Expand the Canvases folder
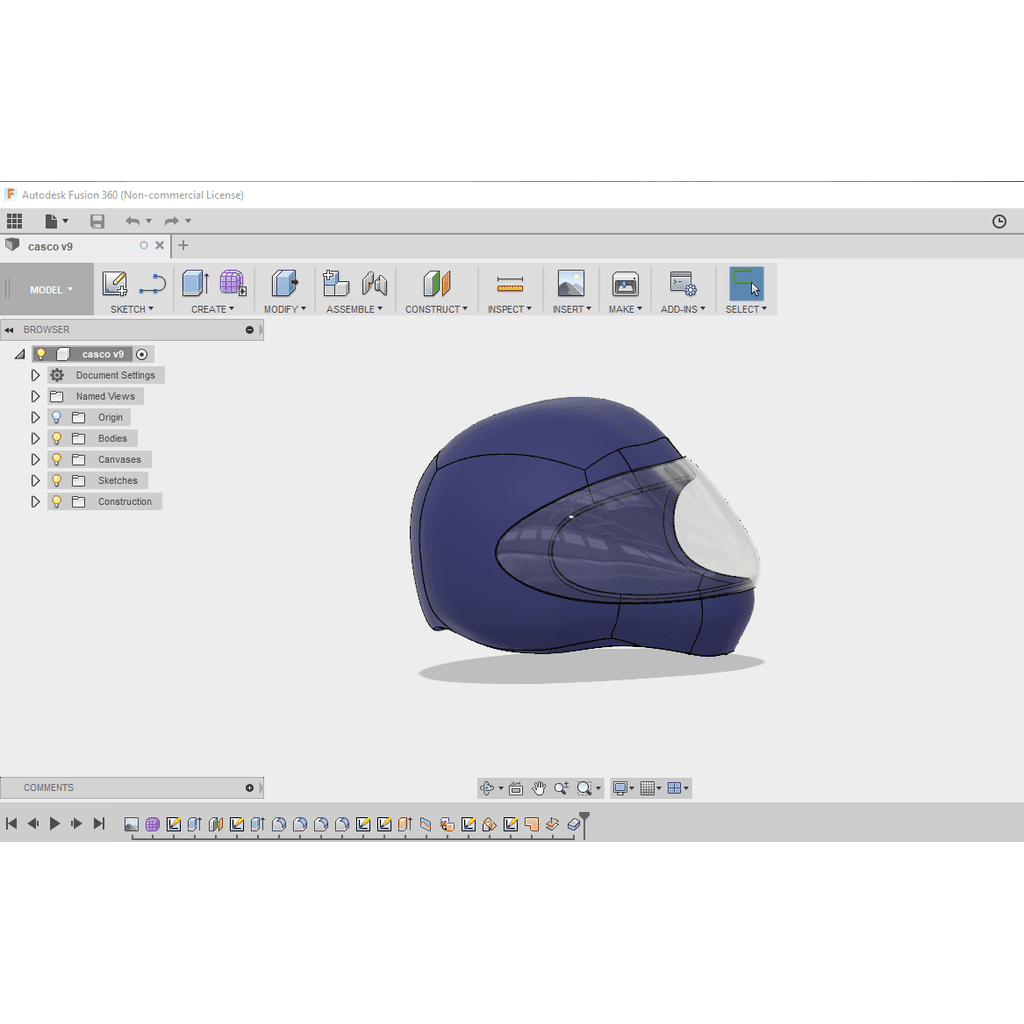The height and width of the screenshot is (1024, 1024). pyautogui.click(x=35, y=460)
